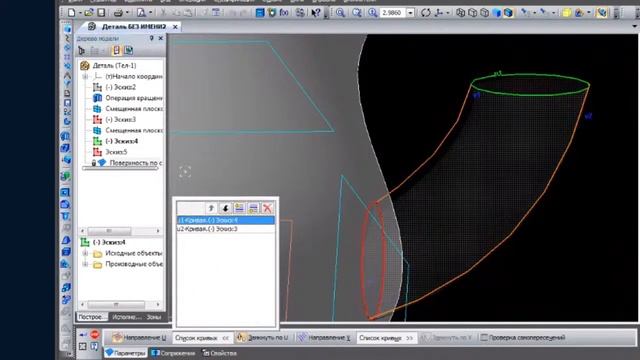Expand the Начало координат node
The height and width of the screenshot is (360, 640).
(x=85, y=76)
